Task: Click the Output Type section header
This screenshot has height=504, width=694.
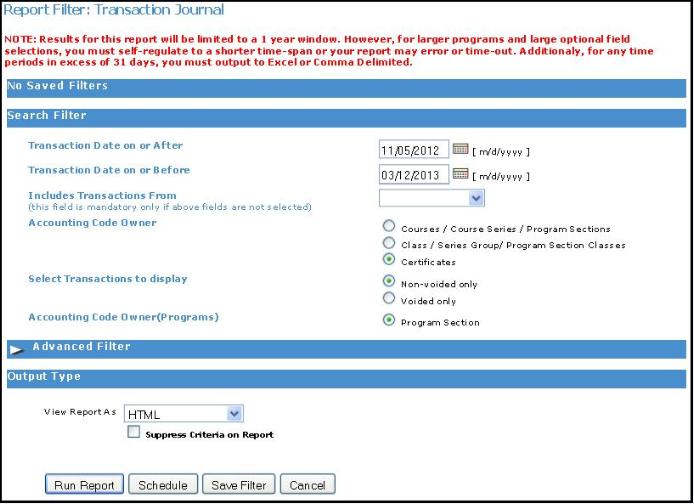Action: [x=347, y=379]
